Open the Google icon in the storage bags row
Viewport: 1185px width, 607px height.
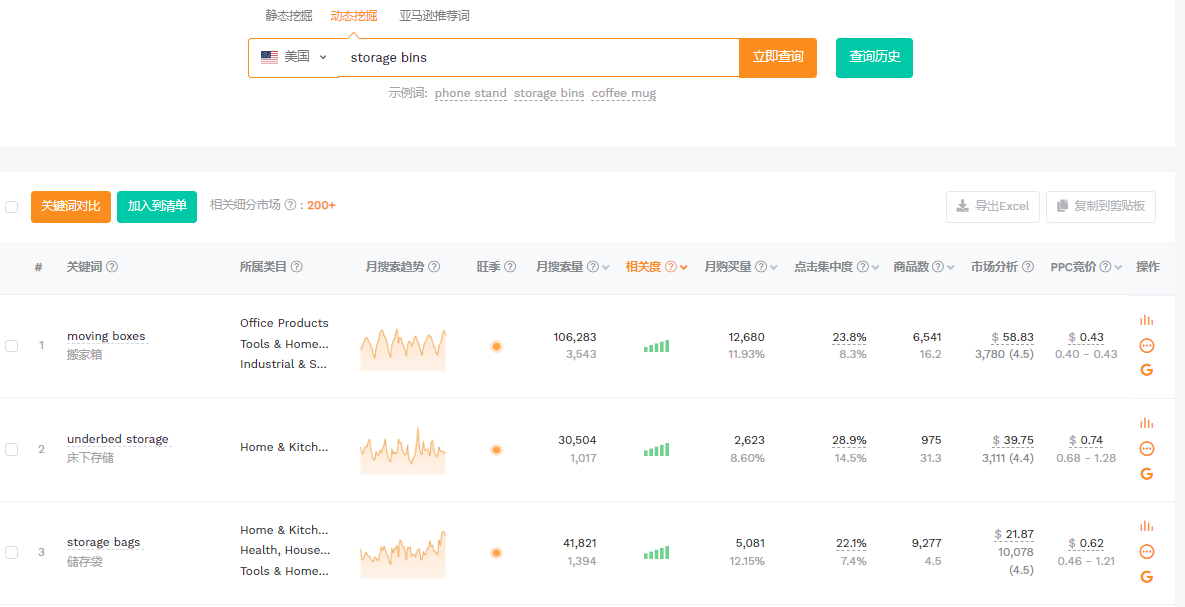pos(1146,577)
